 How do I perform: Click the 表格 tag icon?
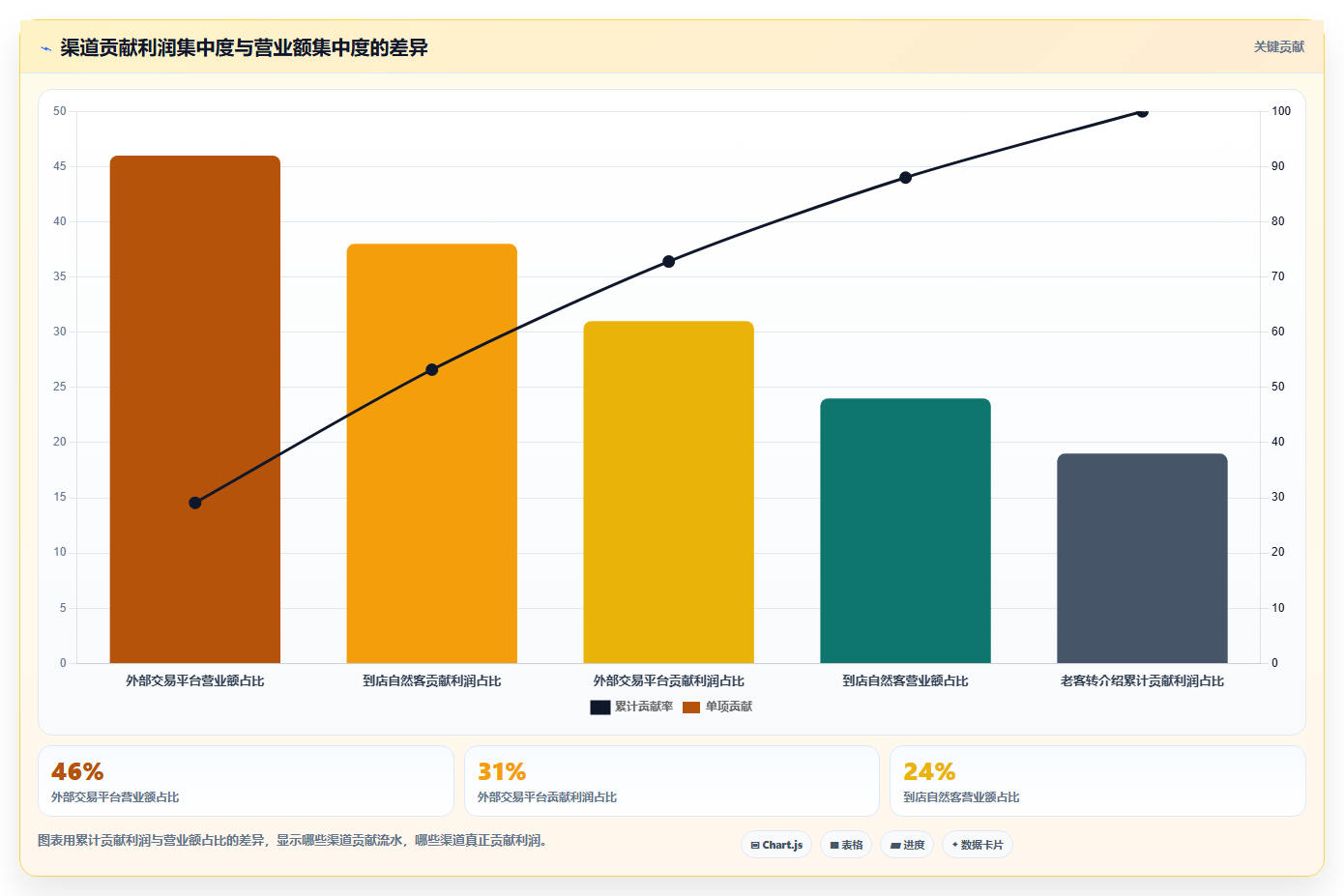point(834,846)
